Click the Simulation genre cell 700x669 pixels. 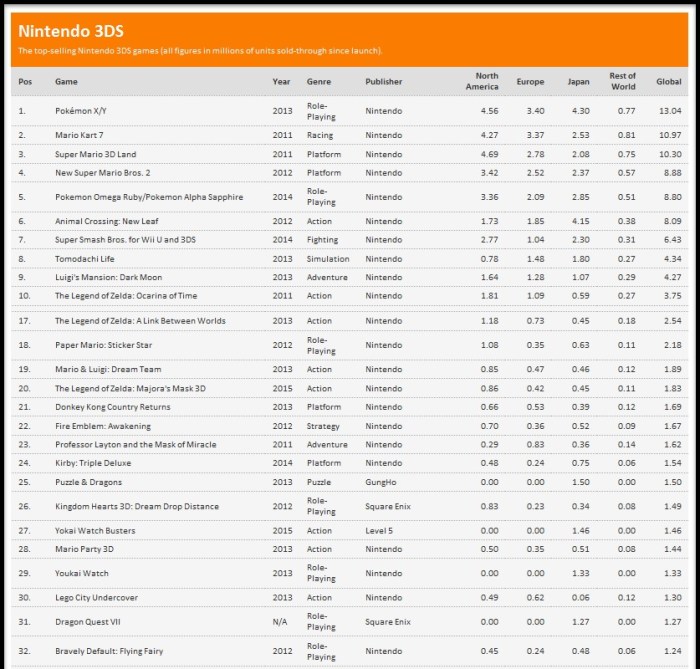click(x=328, y=259)
